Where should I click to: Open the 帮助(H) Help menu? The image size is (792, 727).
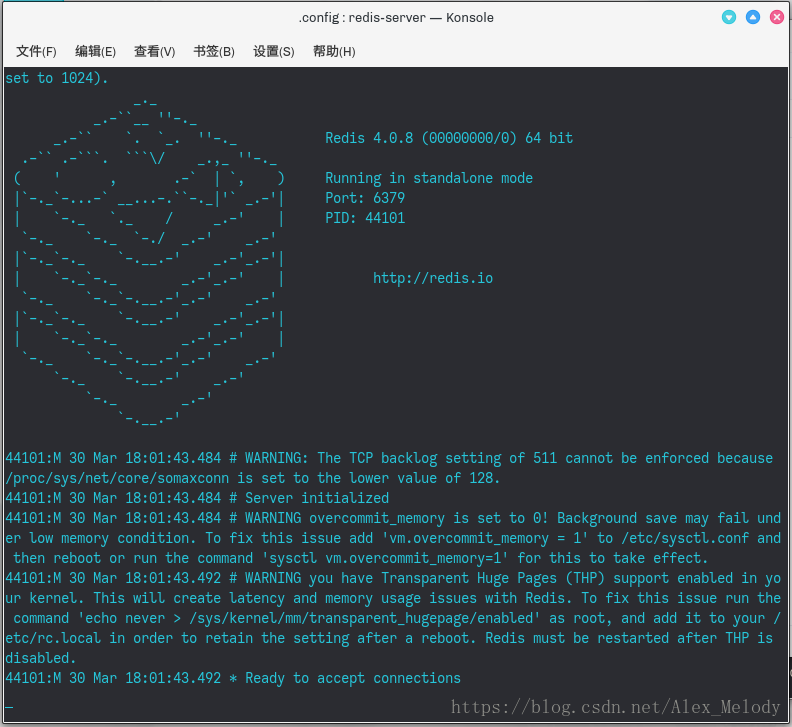pyautogui.click(x=334, y=52)
